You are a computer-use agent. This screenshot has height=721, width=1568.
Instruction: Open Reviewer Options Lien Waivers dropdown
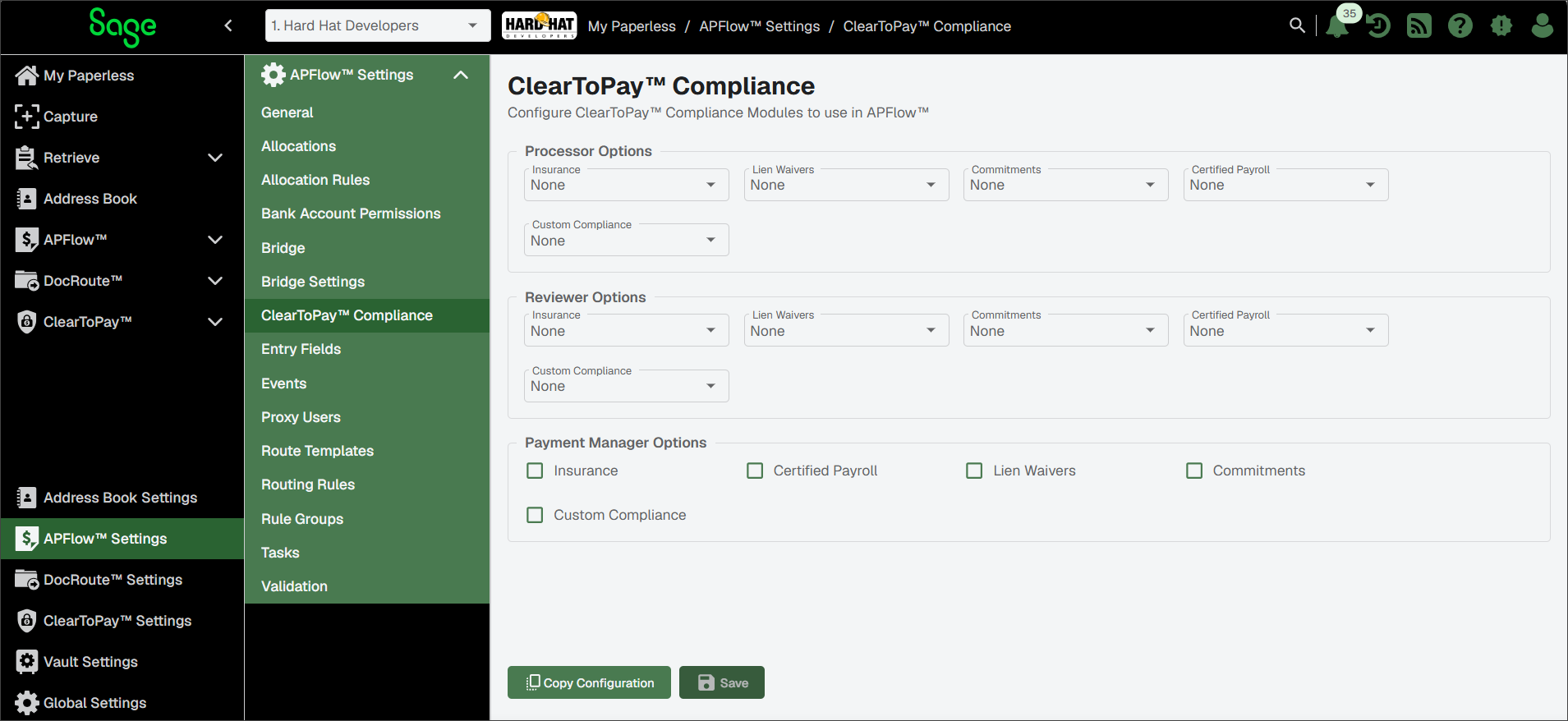tap(846, 330)
